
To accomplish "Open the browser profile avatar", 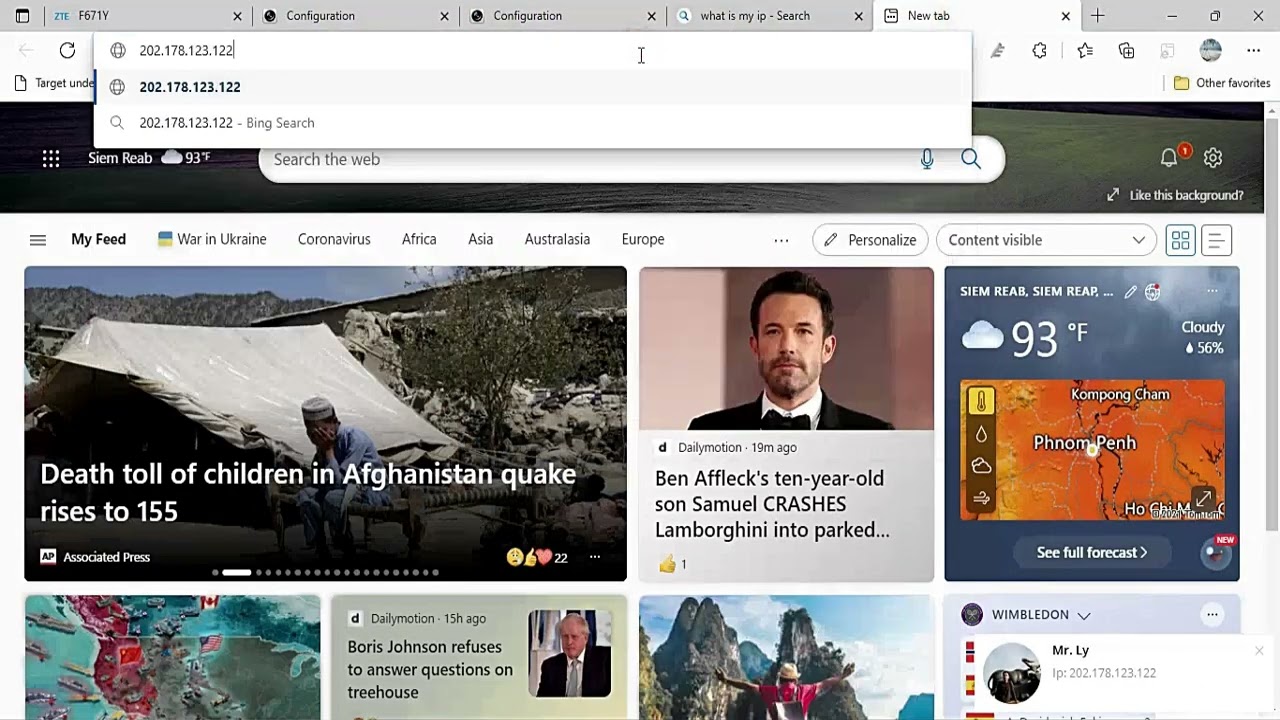I will click(1210, 50).
